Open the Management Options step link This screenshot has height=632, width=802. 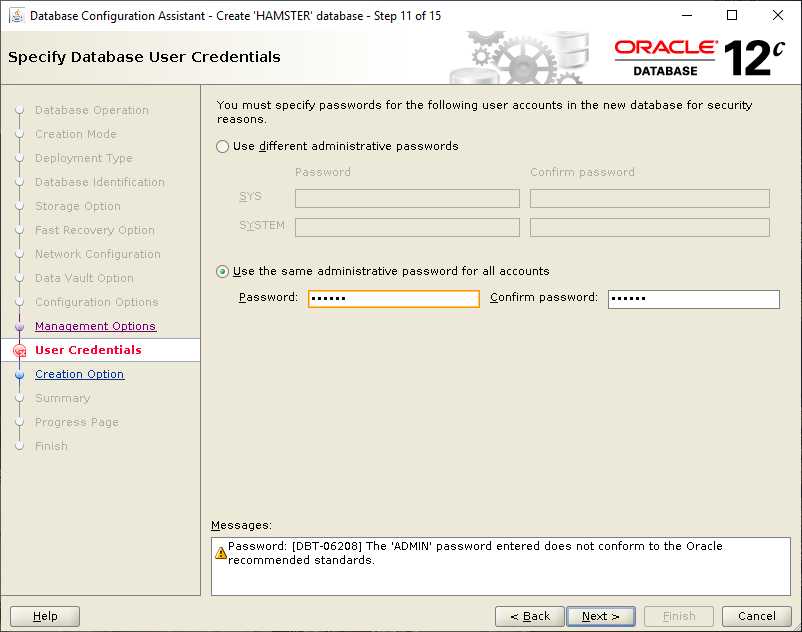pyautogui.click(x=95, y=326)
